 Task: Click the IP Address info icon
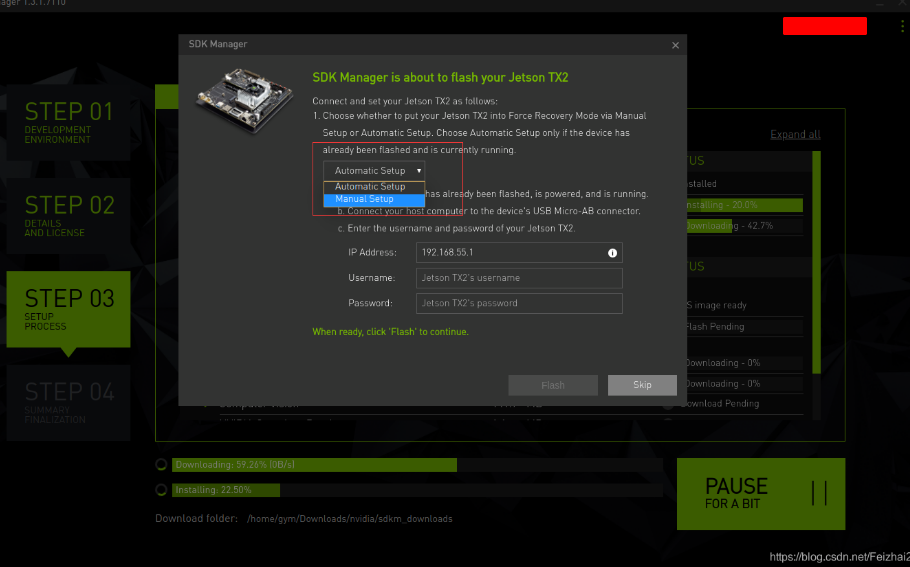pyautogui.click(x=612, y=253)
